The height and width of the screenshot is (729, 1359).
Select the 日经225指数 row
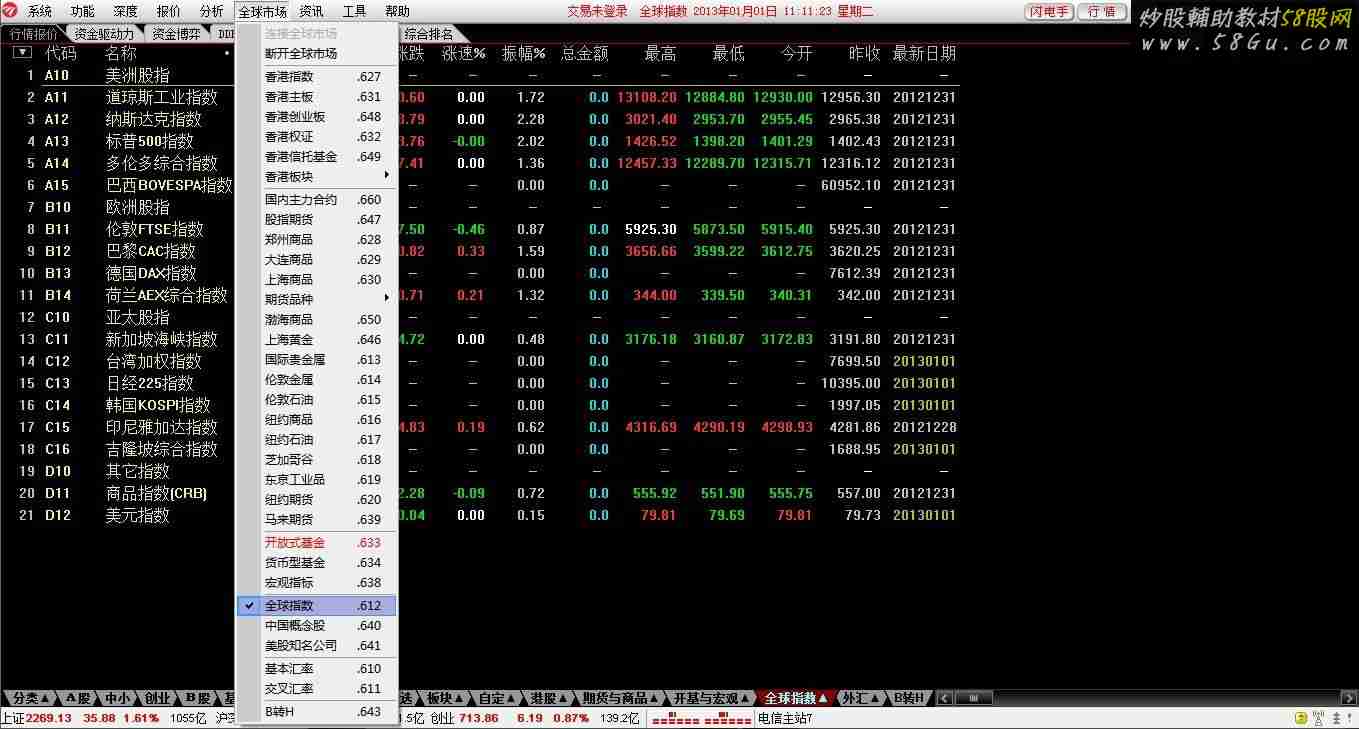point(480,383)
